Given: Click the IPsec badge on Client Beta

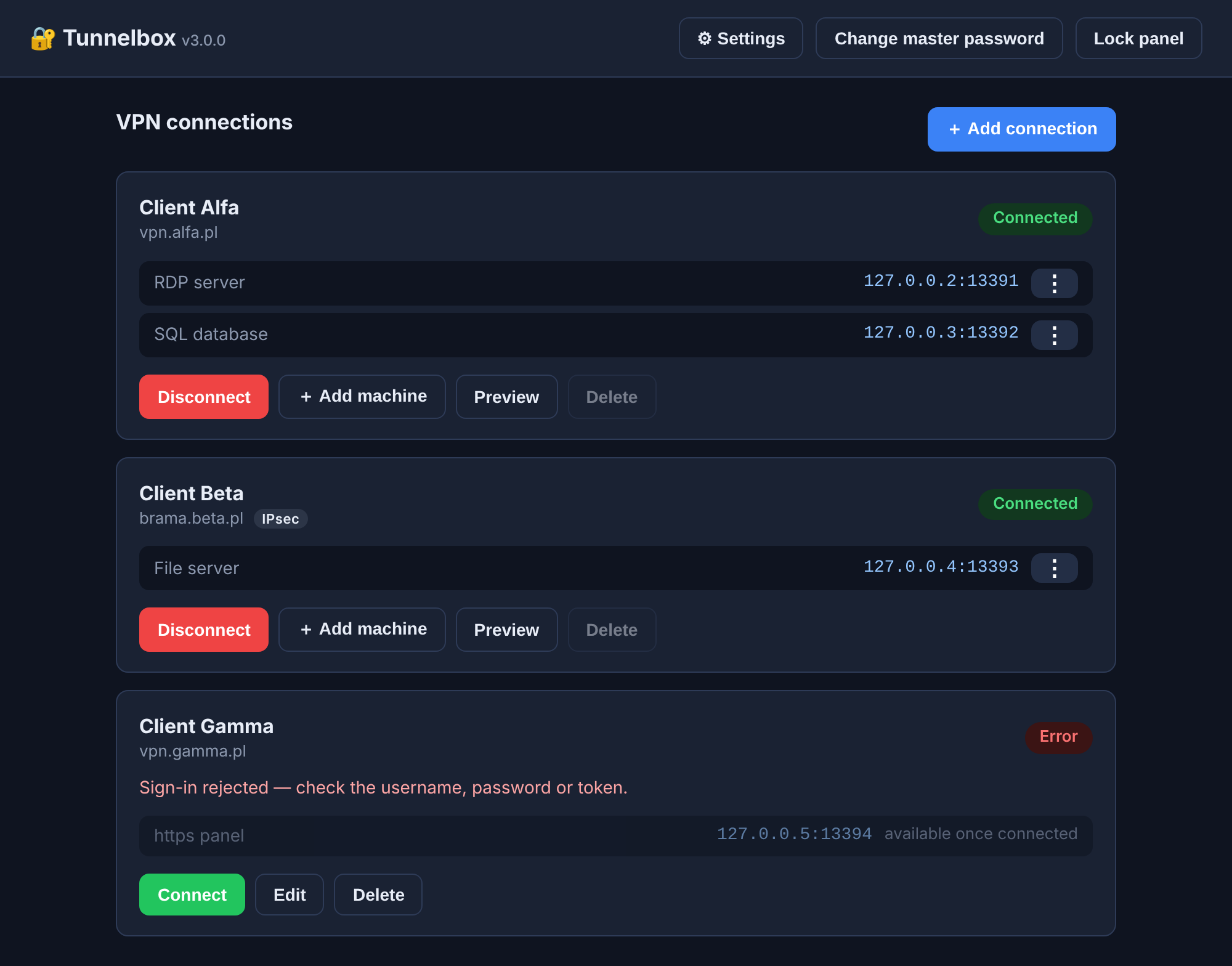Looking at the screenshot, I should point(280,519).
